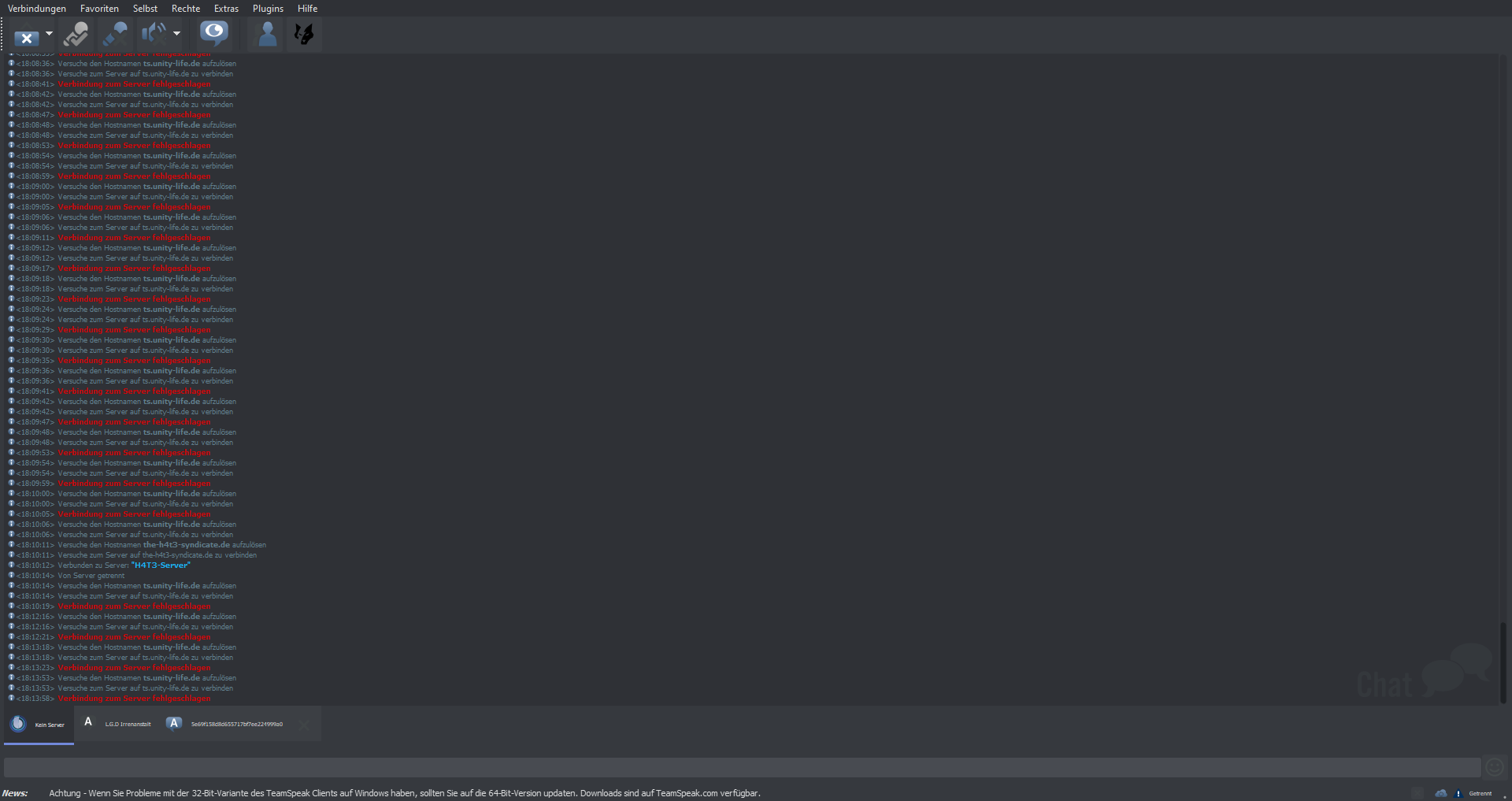Image resolution: width=1512 pixels, height=801 pixels.
Task: Mute the speakers via toolbar icon
Action: tap(154, 34)
